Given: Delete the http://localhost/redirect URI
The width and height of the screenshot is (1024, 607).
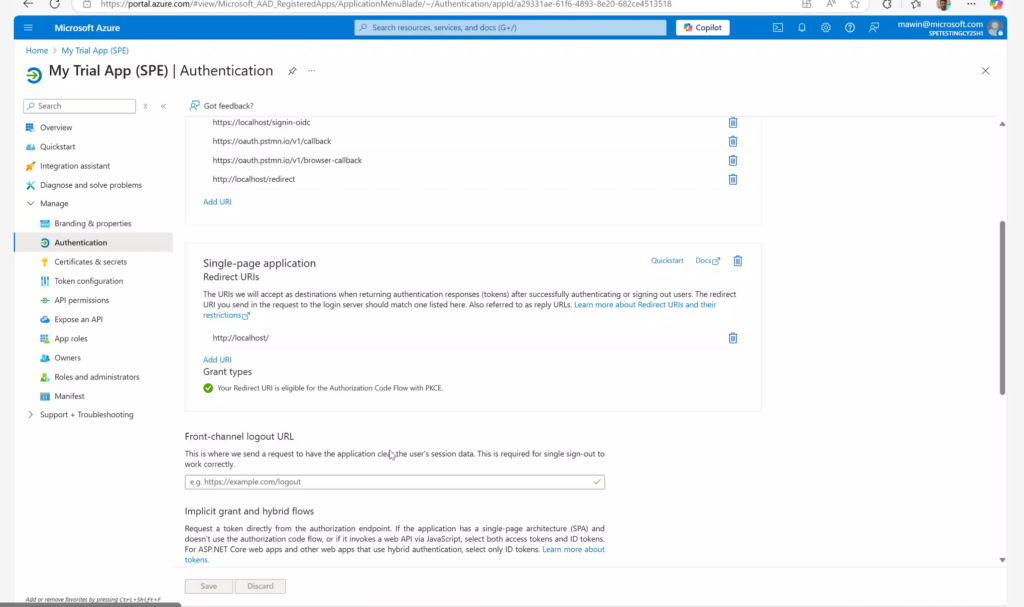Looking at the screenshot, I should point(733,179).
